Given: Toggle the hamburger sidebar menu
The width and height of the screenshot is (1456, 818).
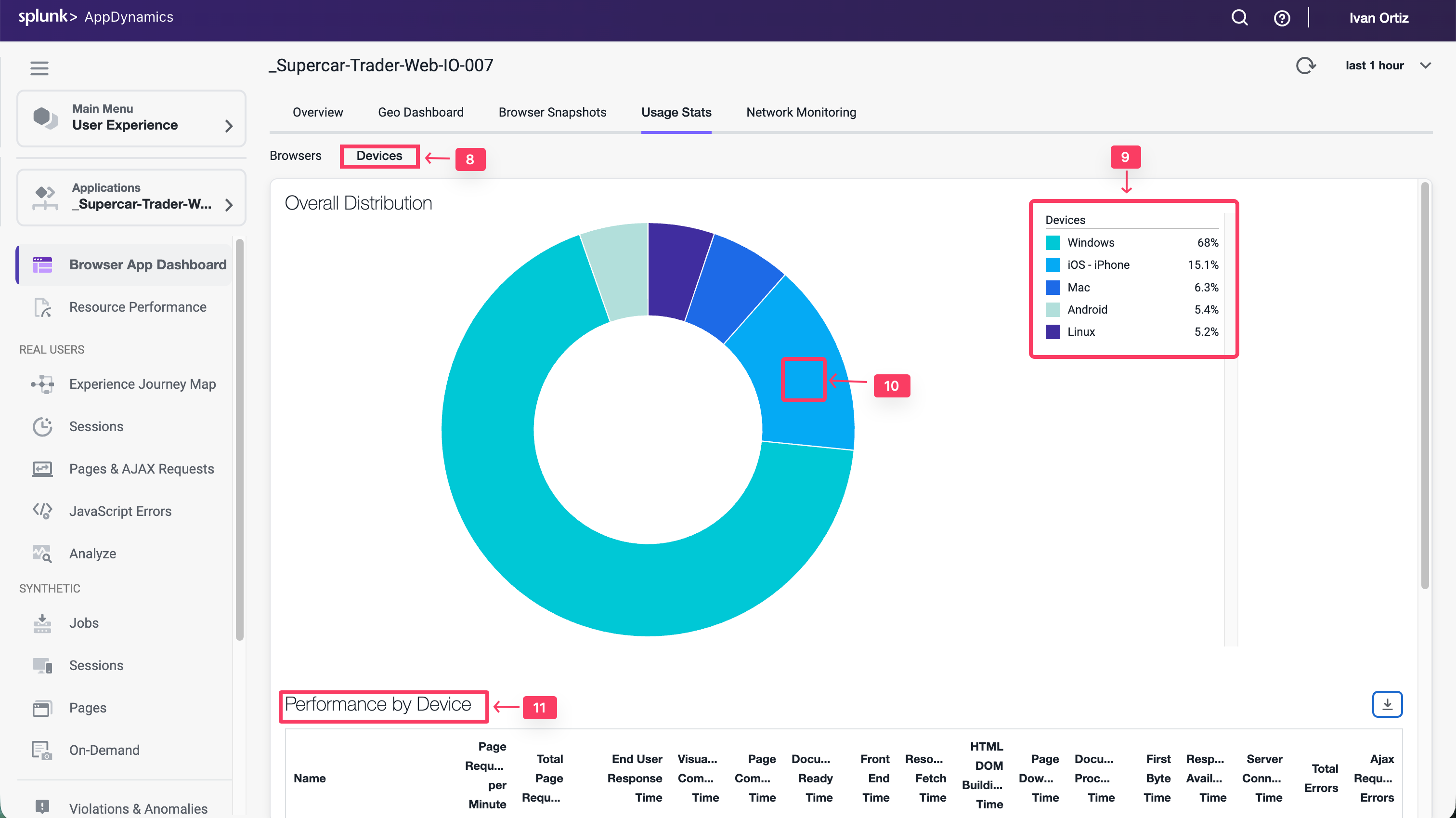Looking at the screenshot, I should pyautogui.click(x=39, y=68).
